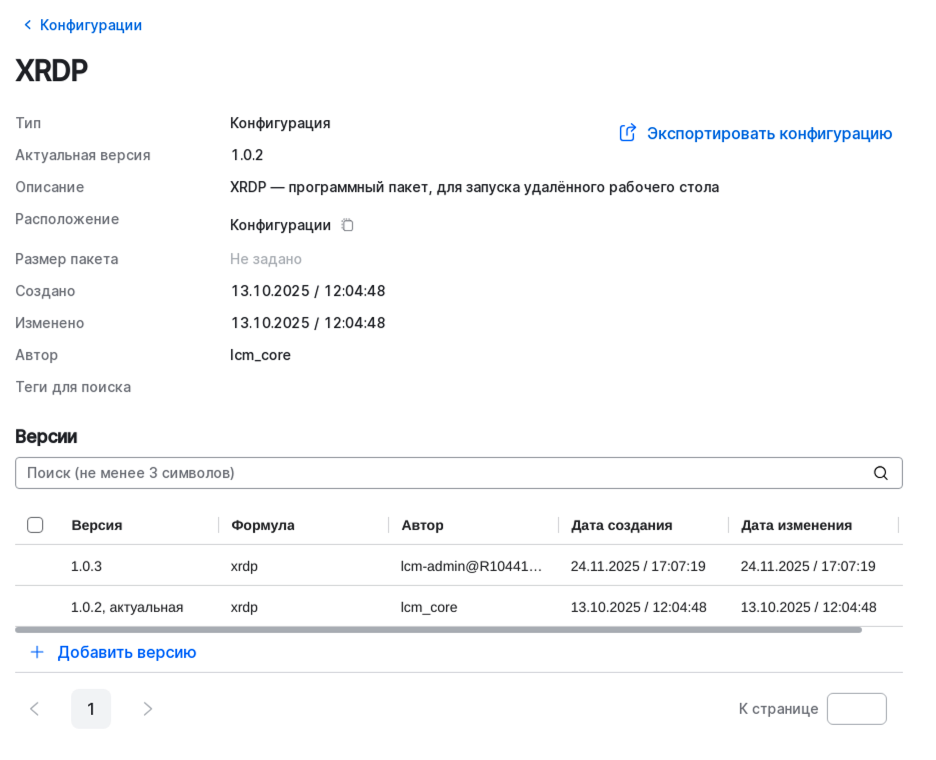Click the К странице page input field
The width and height of the screenshot is (936, 760).
click(857, 708)
